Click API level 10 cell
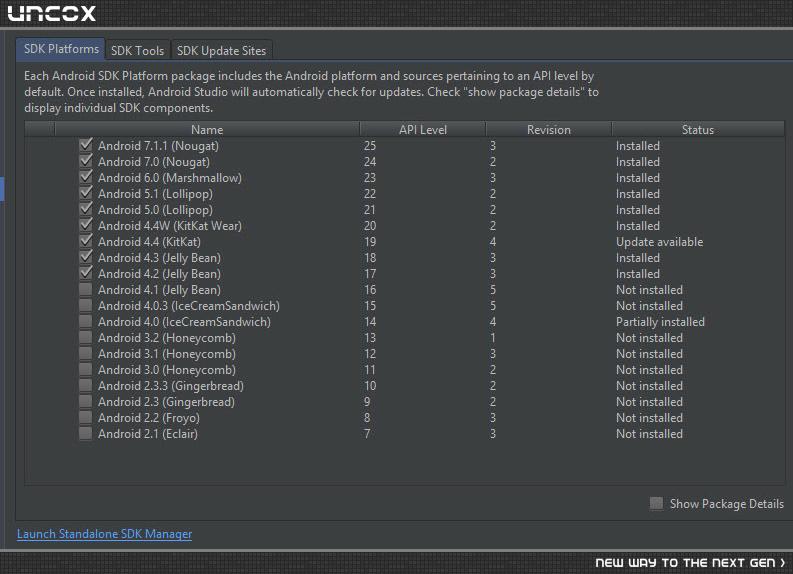This screenshot has width=793, height=574. (370, 385)
